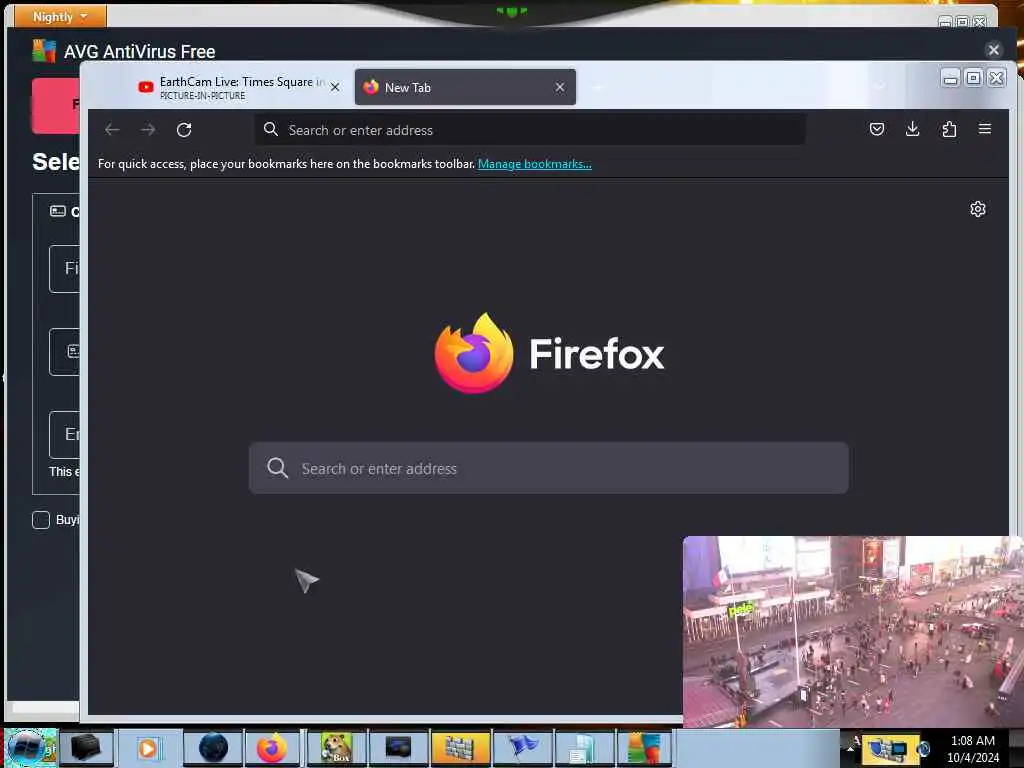Go forward using the forward arrow
1024x768 pixels.
click(x=148, y=130)
